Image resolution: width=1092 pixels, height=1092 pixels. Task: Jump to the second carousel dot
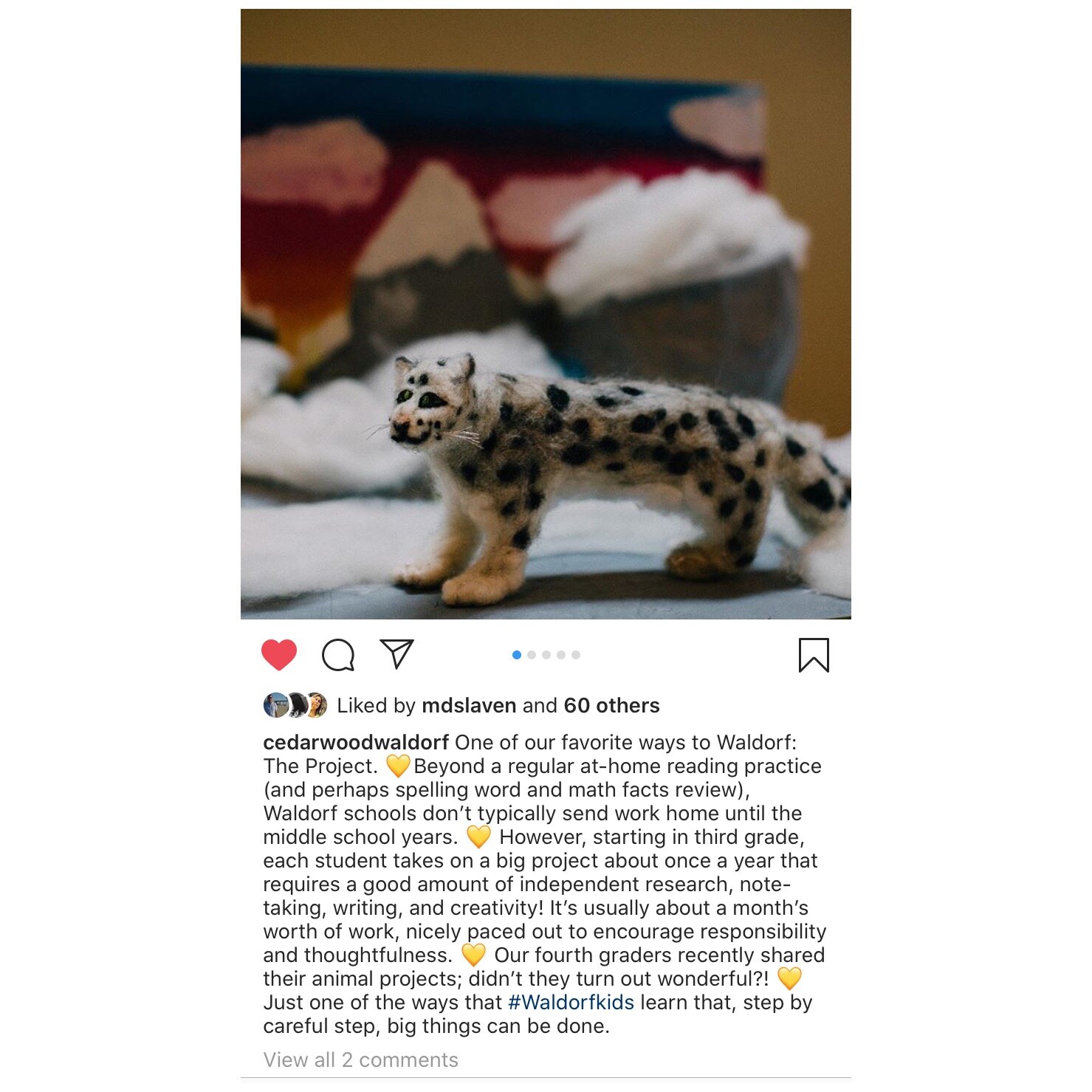click(x=532, y=655)
